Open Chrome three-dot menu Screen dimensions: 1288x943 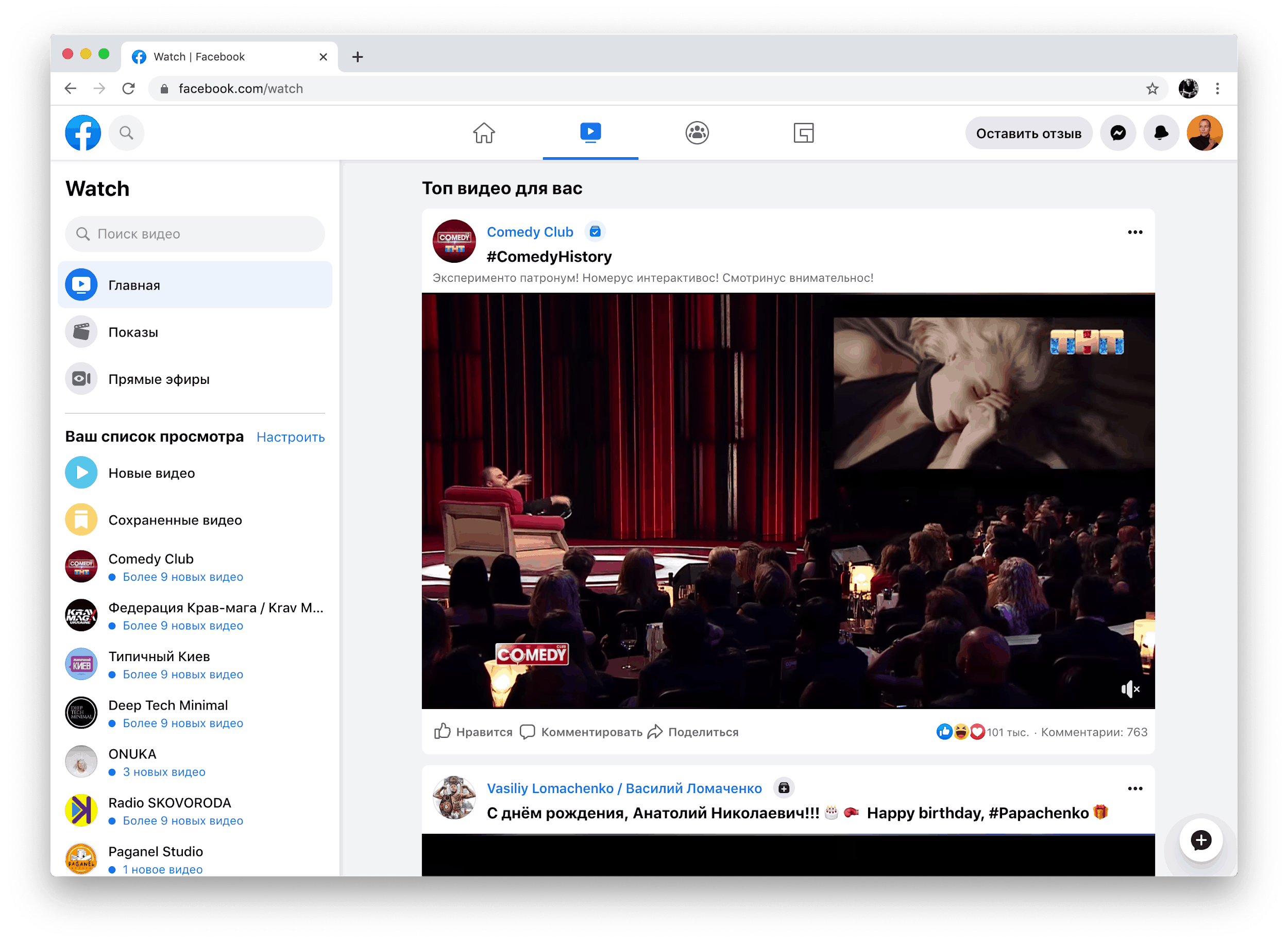point(1217,89)
